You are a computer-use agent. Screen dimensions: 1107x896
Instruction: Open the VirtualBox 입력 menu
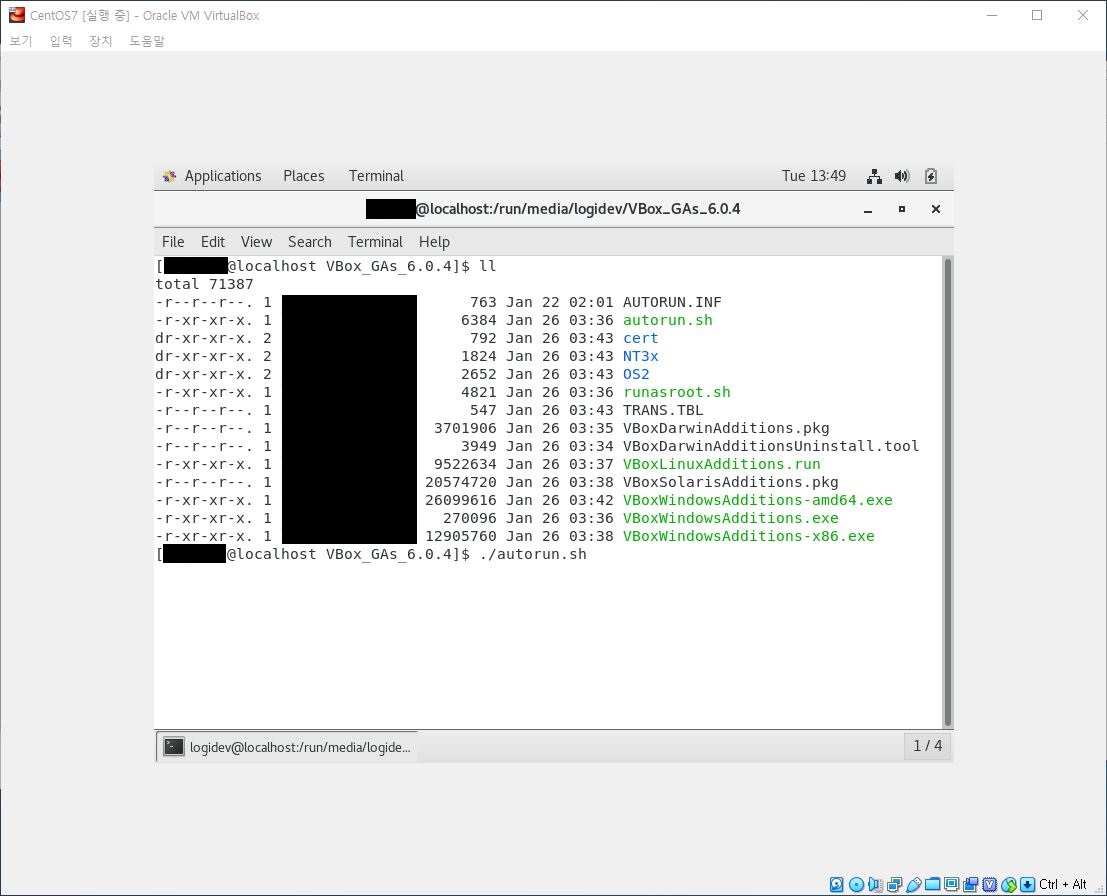point(61,41)
